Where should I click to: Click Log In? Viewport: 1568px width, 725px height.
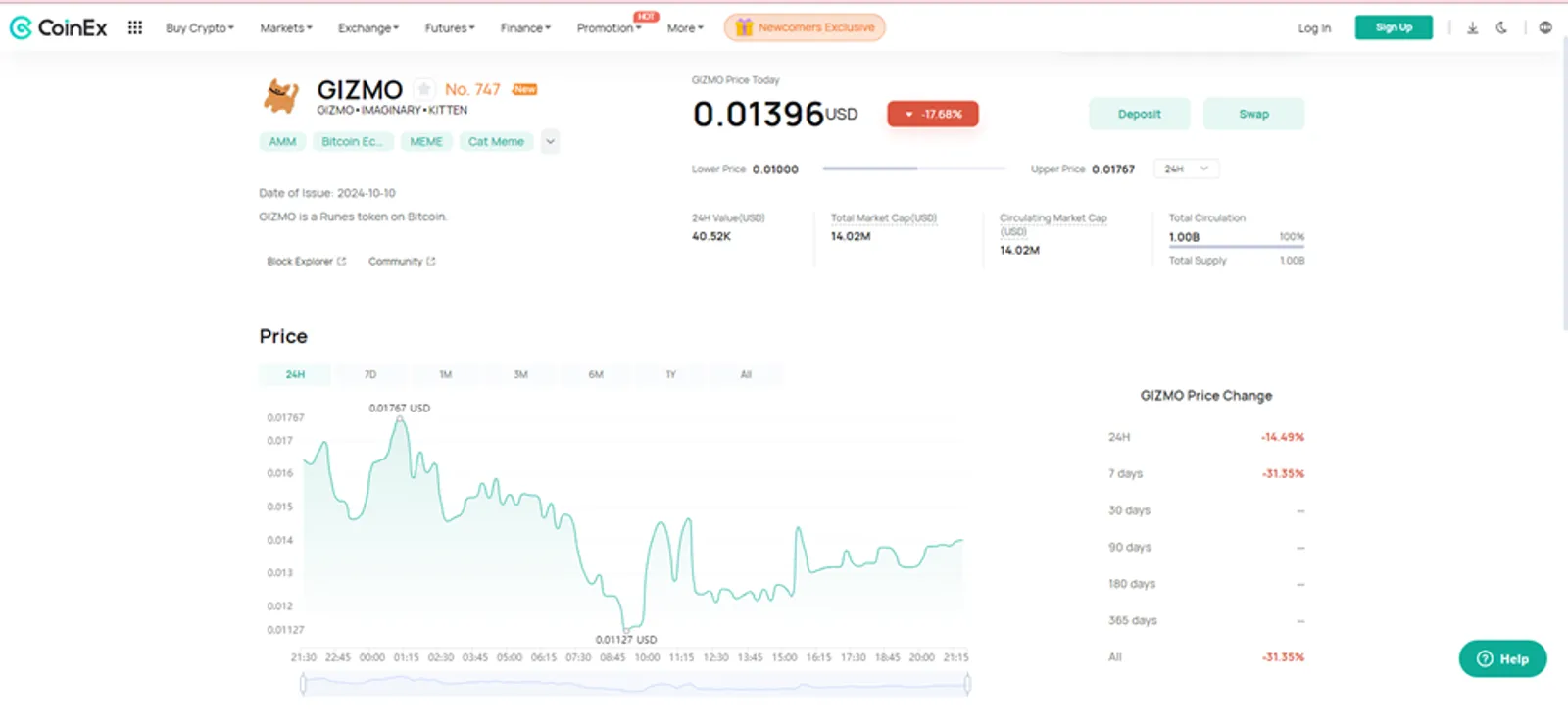(x=1314, y=28)
